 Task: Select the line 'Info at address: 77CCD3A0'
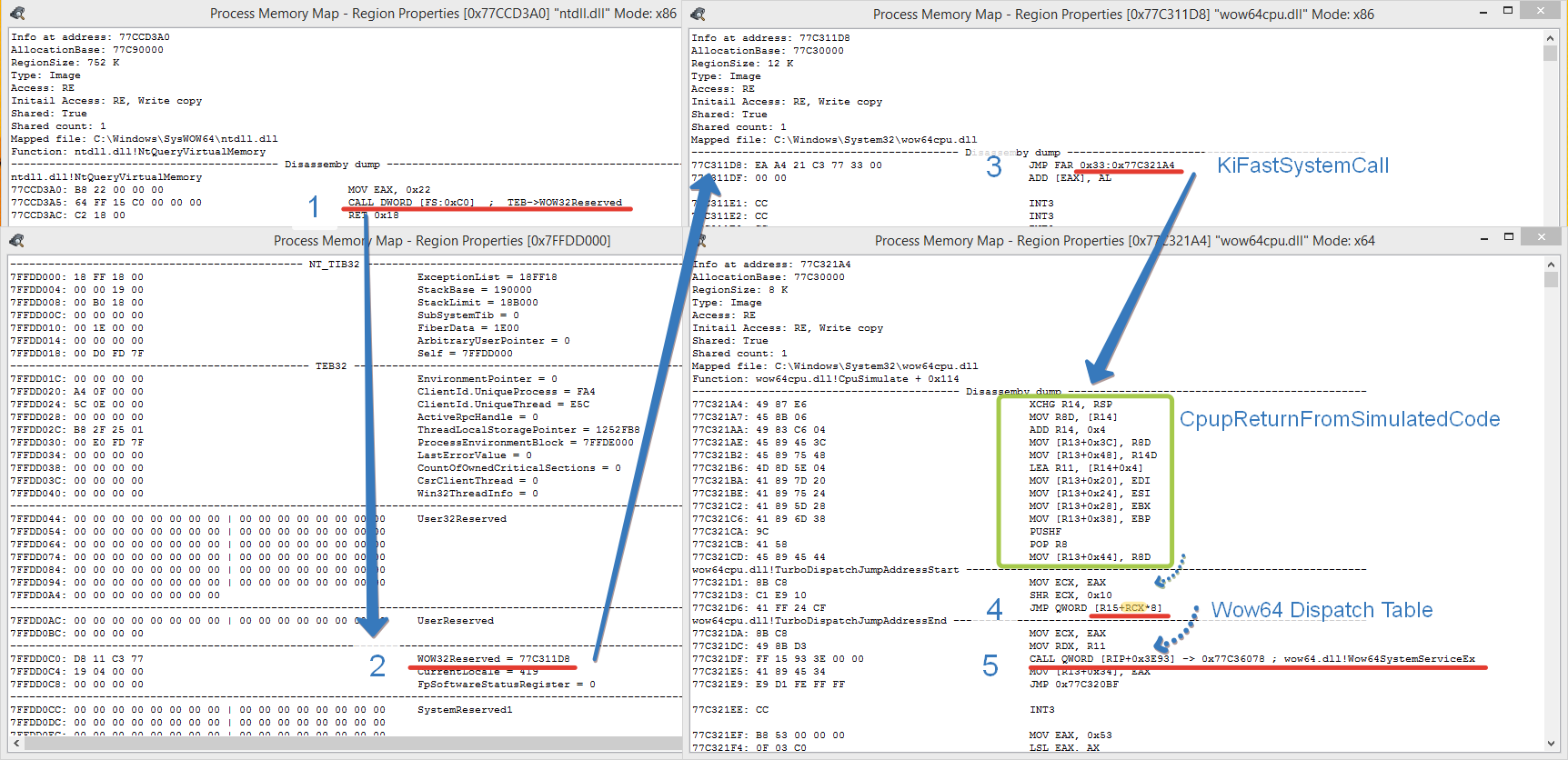[x=90, y=37]
